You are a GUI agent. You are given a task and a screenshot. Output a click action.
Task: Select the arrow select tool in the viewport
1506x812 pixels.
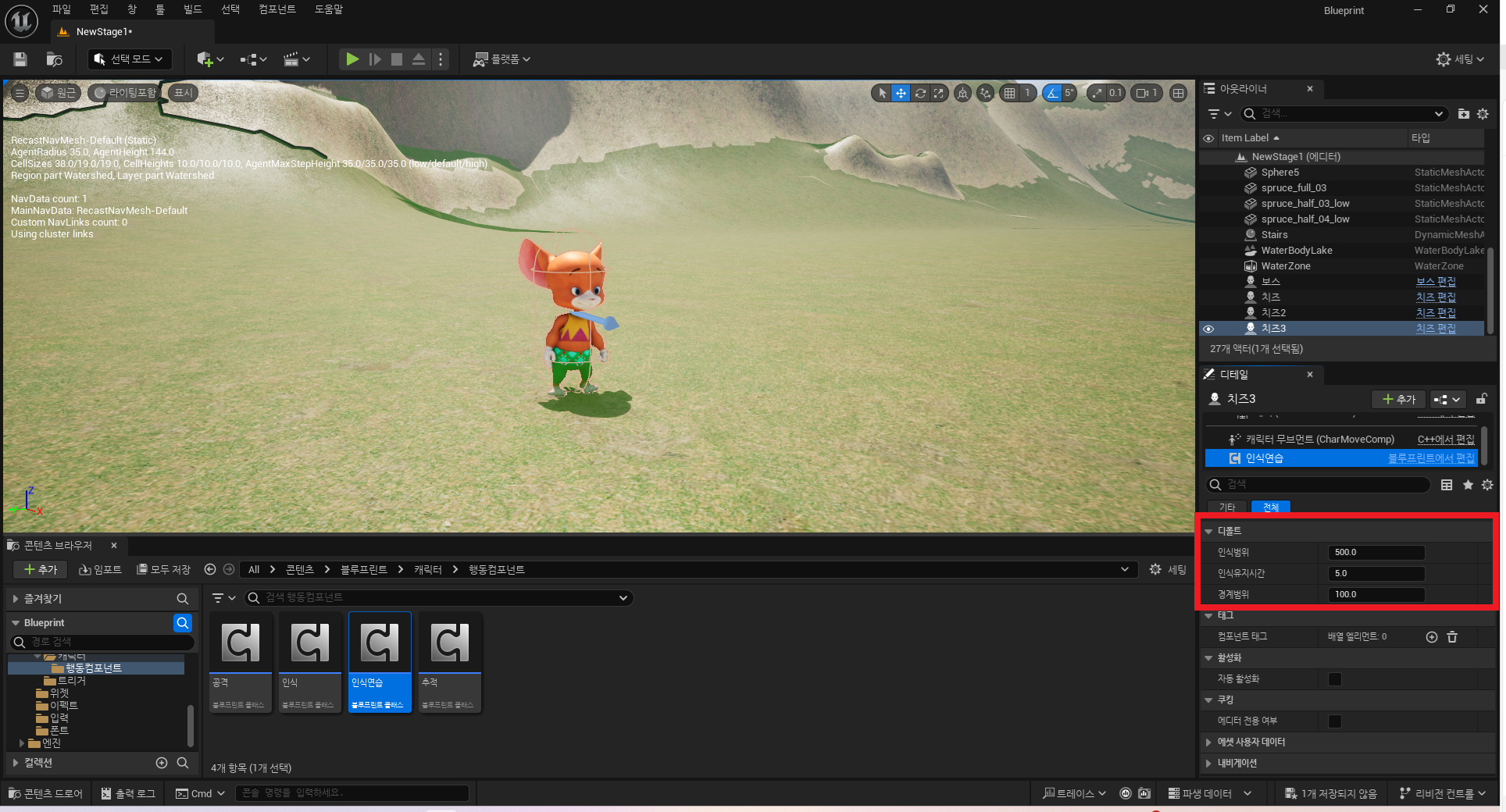click(x=882, y=93)
